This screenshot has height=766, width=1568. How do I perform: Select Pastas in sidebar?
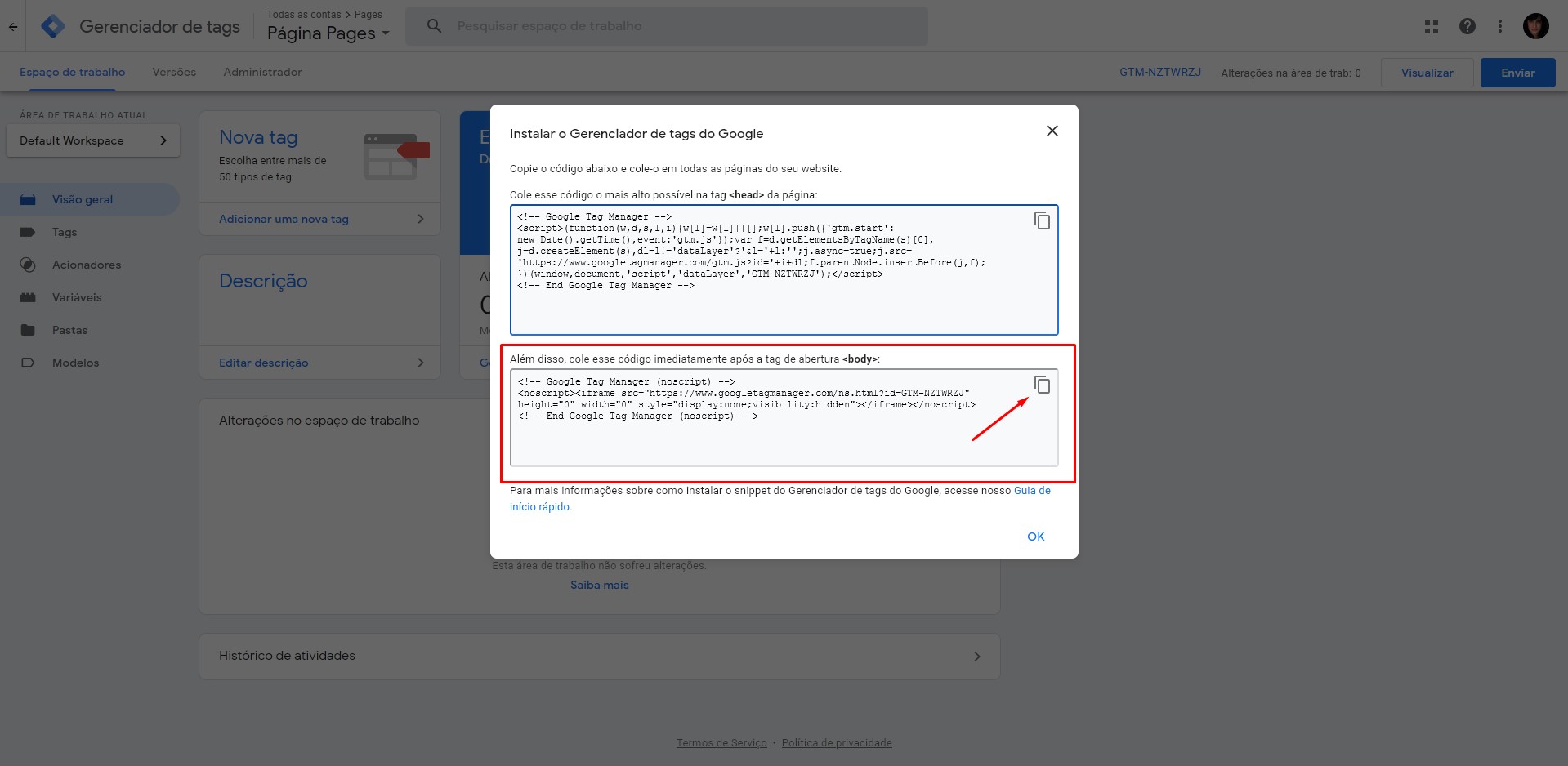click(x=90, y=330)
